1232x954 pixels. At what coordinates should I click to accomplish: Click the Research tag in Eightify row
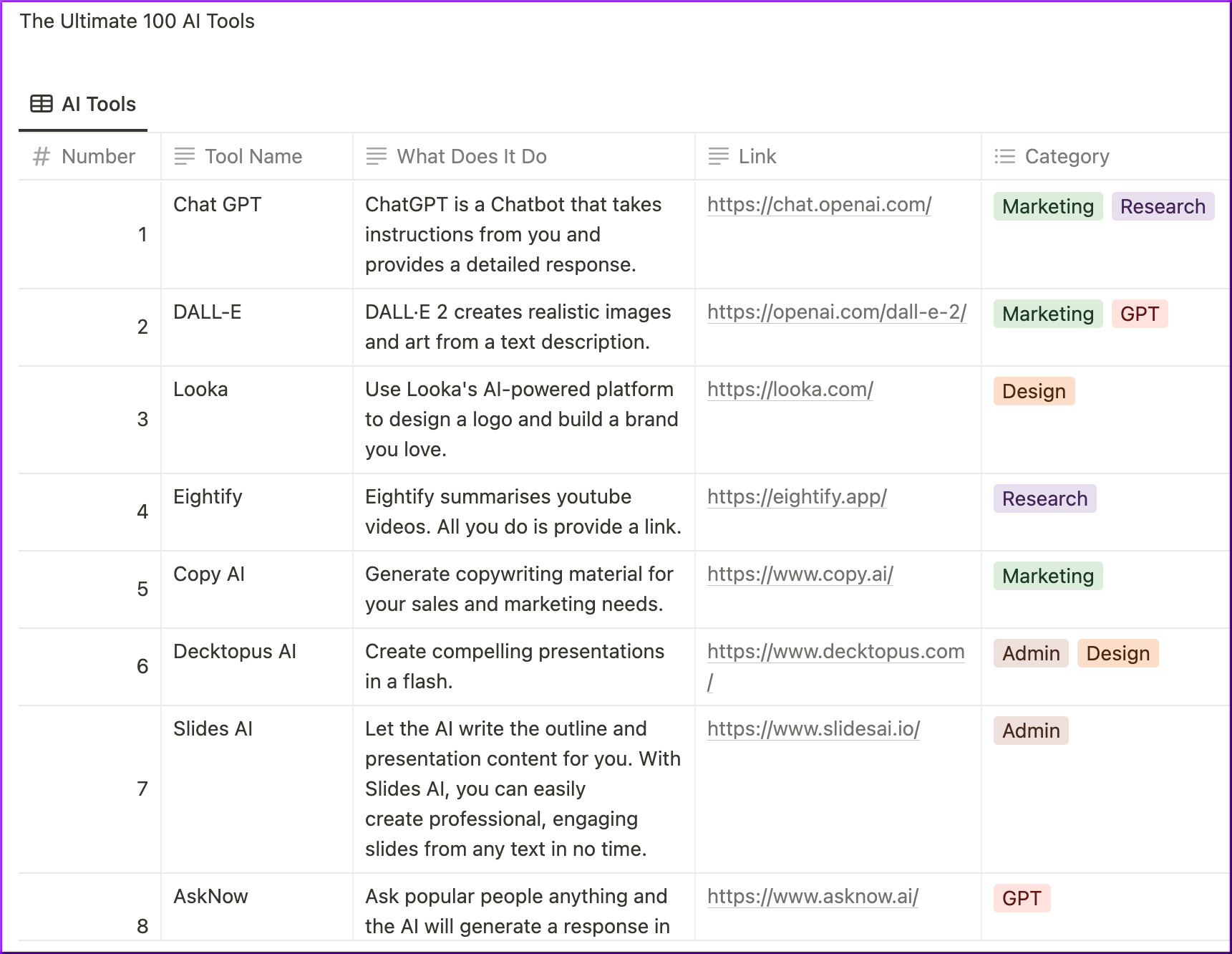(x=1044, y=498)
